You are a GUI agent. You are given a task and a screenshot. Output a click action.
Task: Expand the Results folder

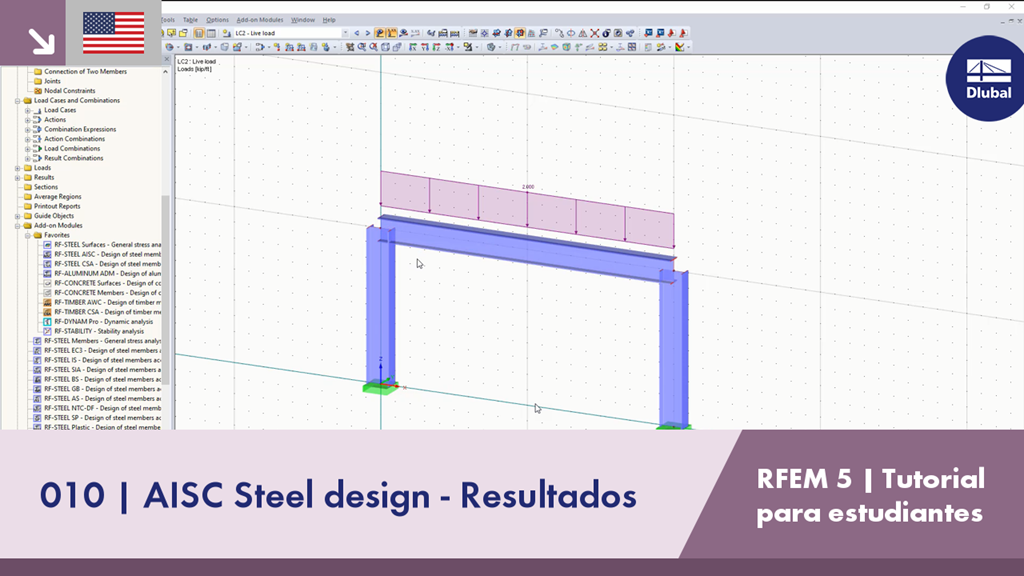click(x=18, y=178)
